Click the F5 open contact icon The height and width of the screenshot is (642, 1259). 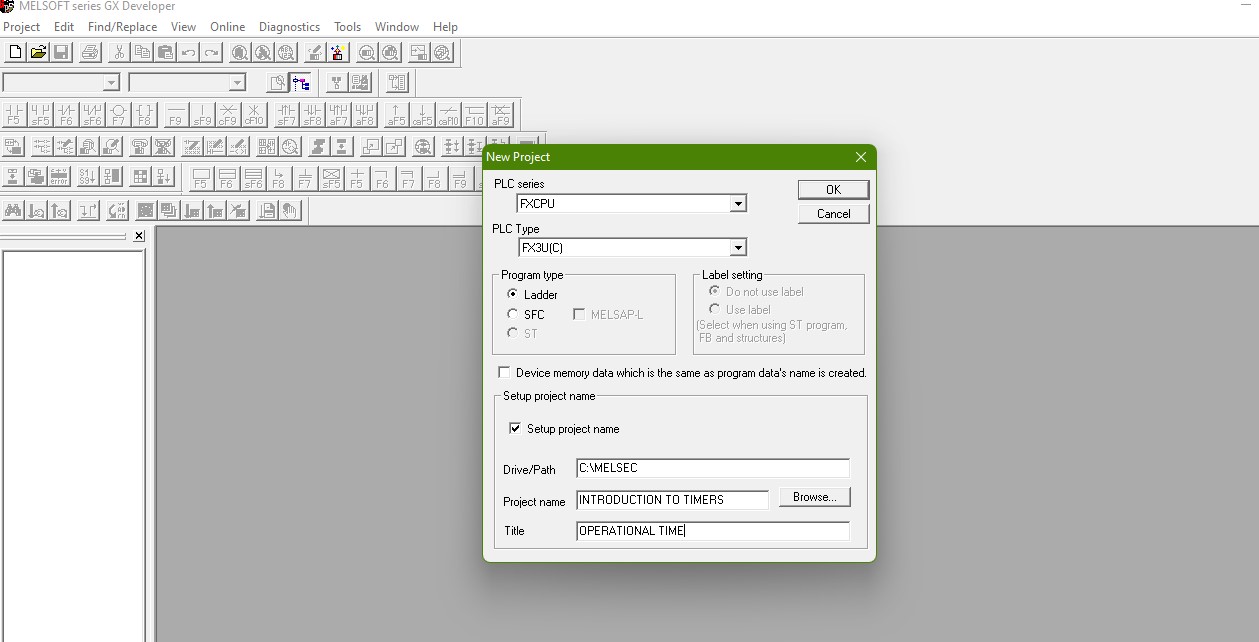point(14,115)
